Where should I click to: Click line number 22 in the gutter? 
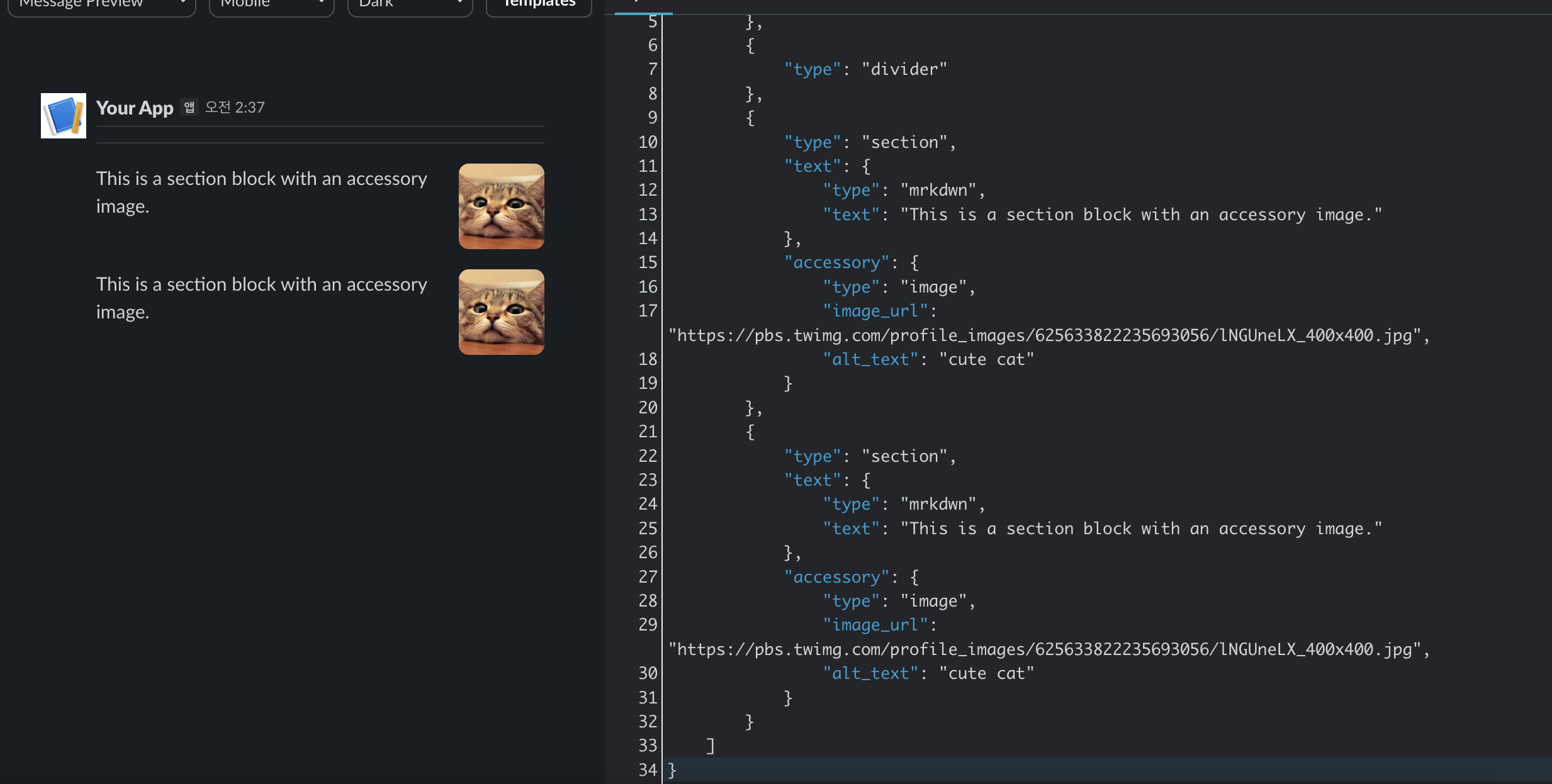coord(648,456)
